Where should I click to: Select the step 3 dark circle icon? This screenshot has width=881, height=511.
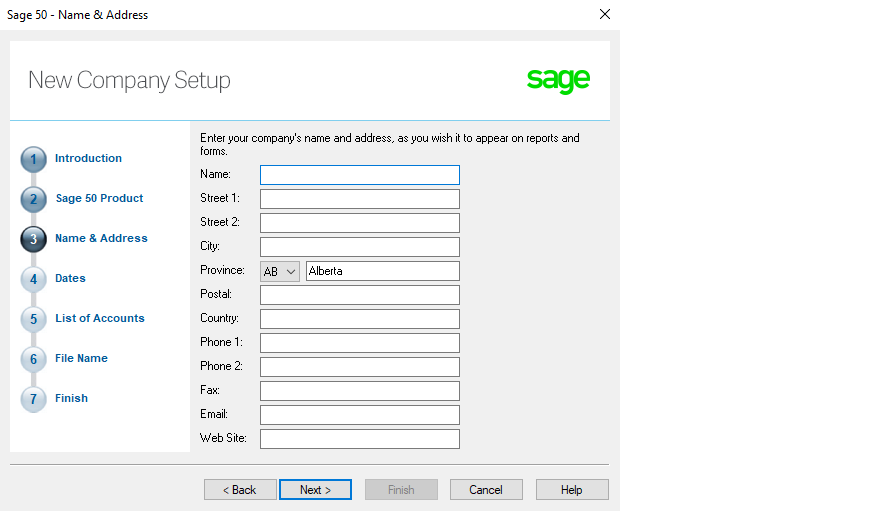tap(33, 239)
